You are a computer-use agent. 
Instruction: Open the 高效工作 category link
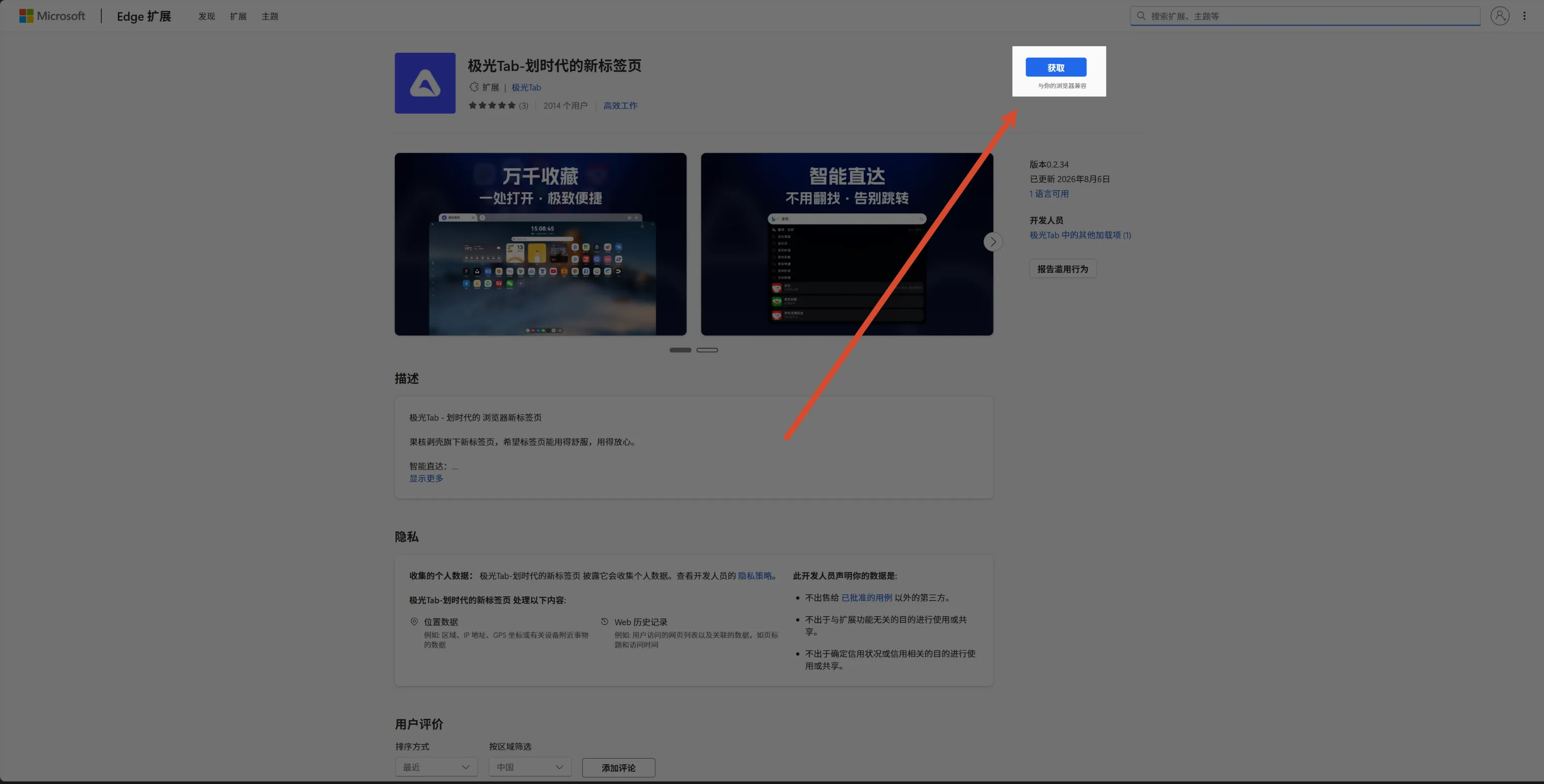pyautogui.click(x=620, y=105)
